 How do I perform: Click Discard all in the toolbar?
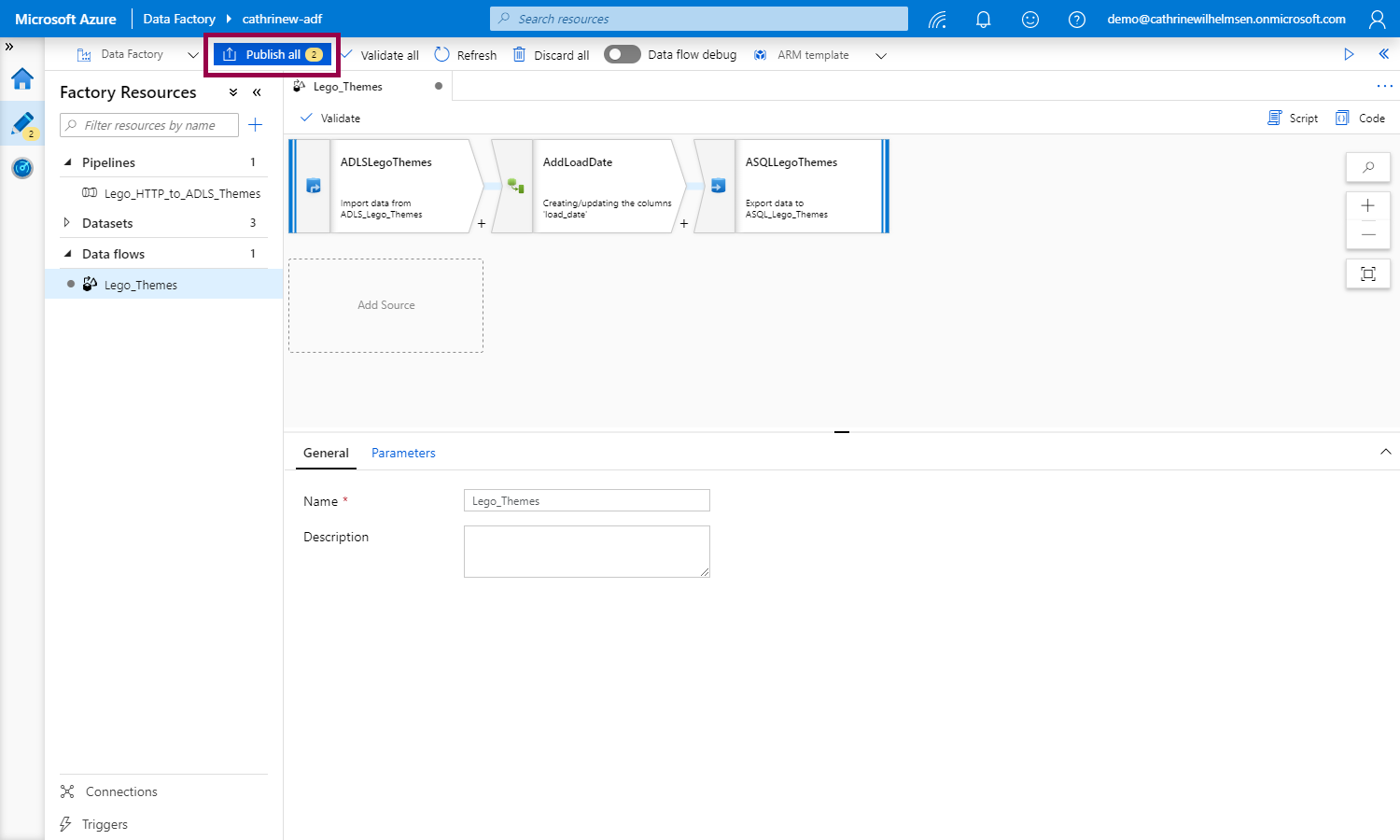552,55
